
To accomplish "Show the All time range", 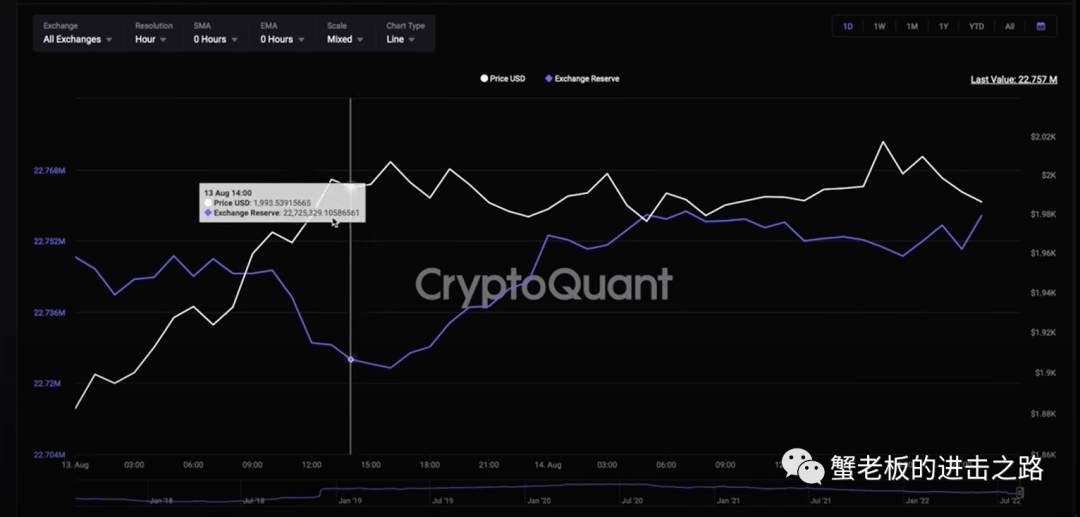I will tap(1009, 26).
